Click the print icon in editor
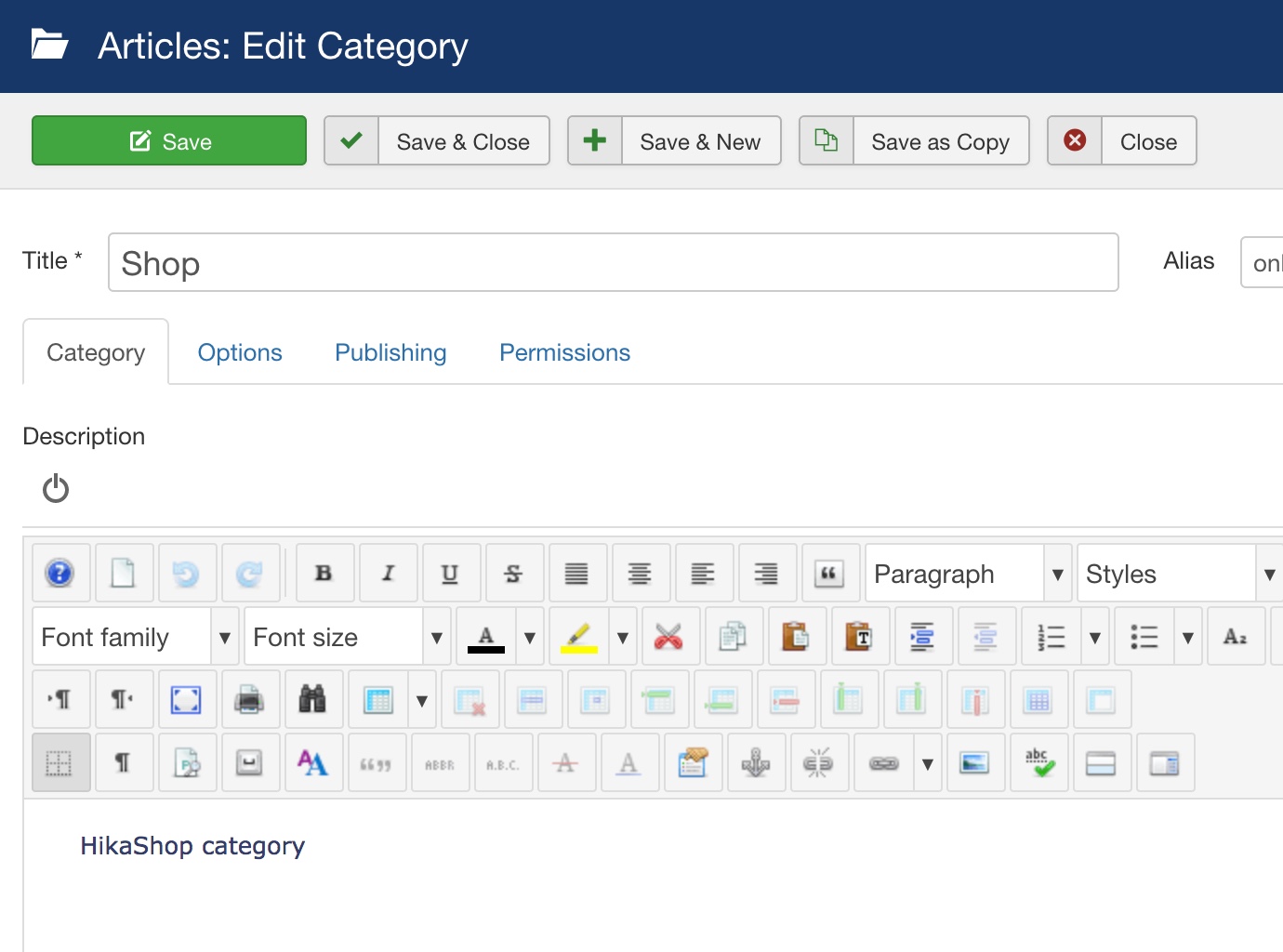Viewport: 1283px width, 952px height. point(248,700)
